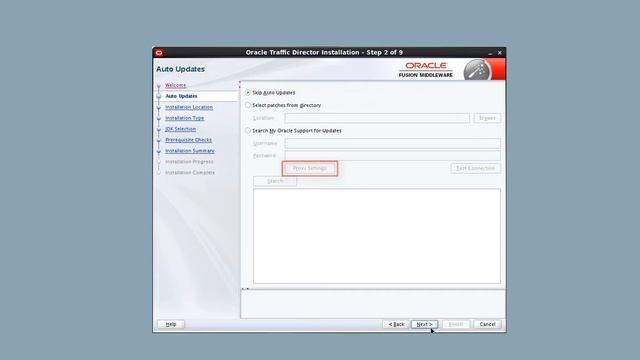Click the Installation Summary step node icon
640x360 pixels.
click(159, 152)
